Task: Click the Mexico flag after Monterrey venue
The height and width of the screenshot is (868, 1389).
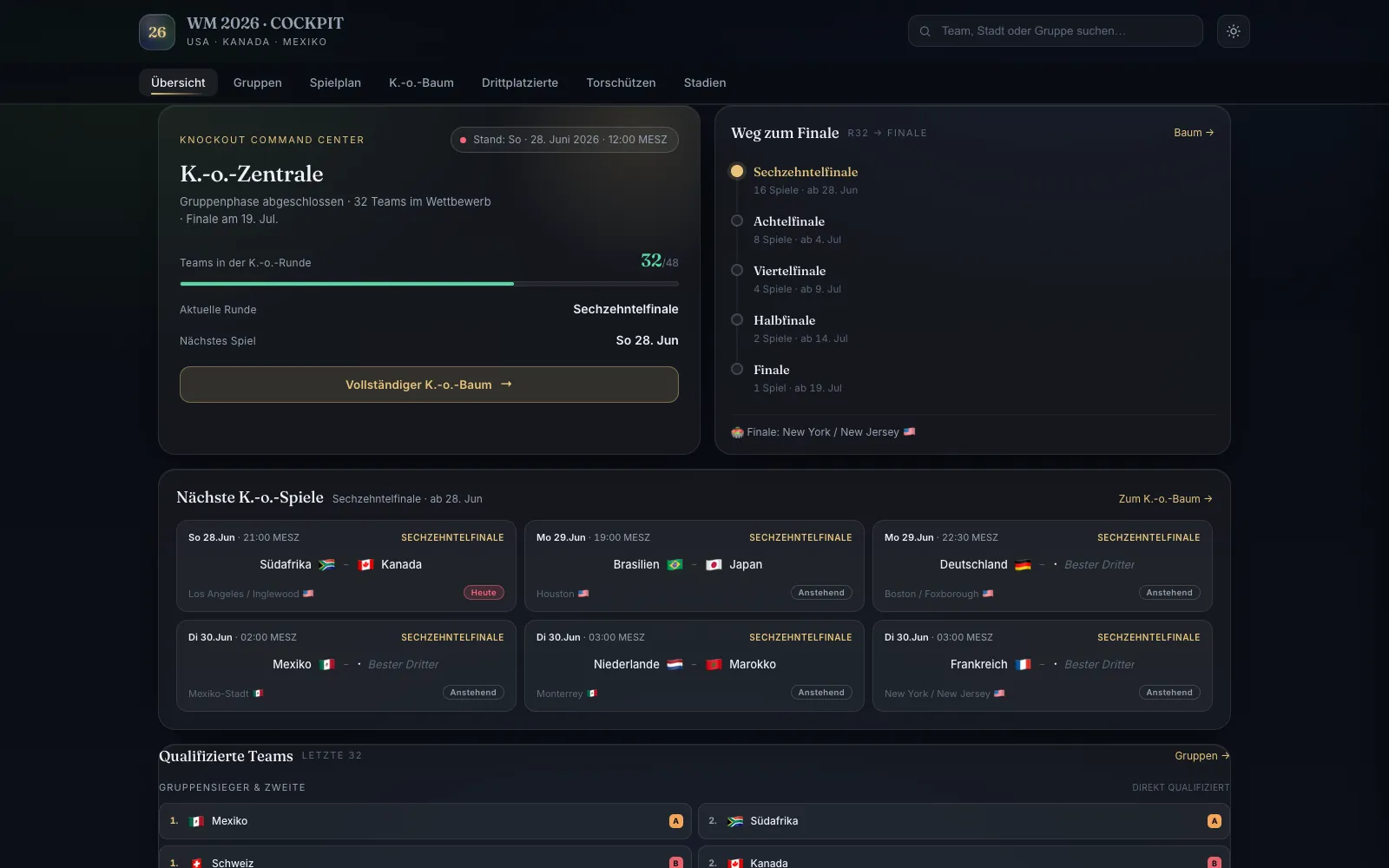Action: tap(592, 694)
